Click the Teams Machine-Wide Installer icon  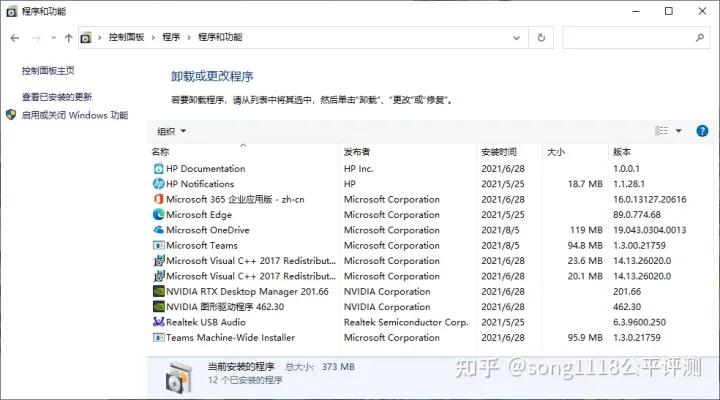[x=158, y=338]
